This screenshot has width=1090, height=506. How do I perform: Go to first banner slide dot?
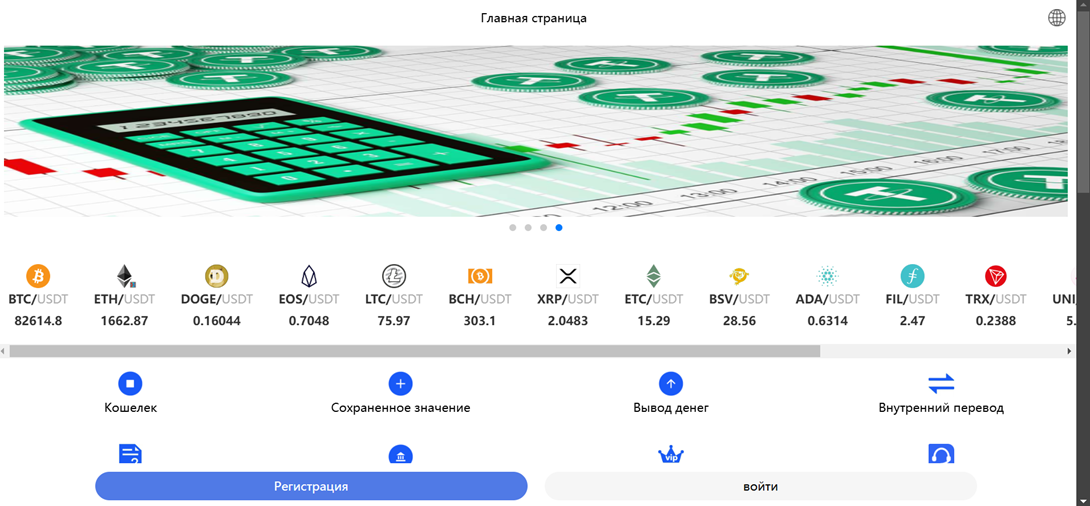tap(513, 227)
